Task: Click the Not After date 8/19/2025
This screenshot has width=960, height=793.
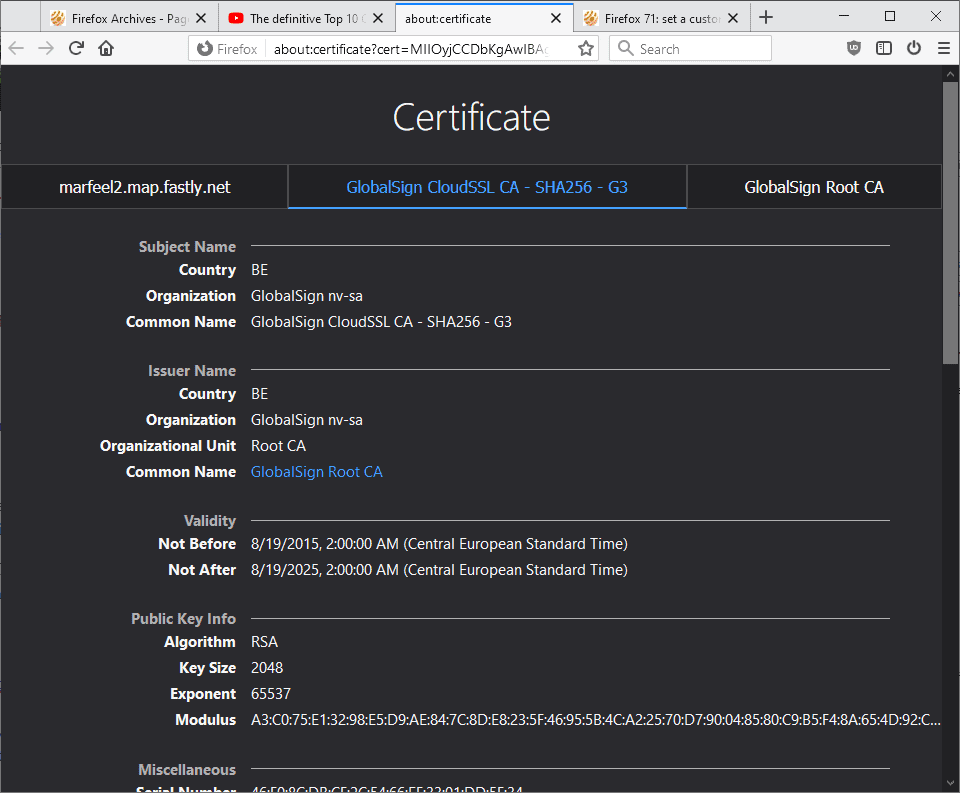Action: (439, 570)
